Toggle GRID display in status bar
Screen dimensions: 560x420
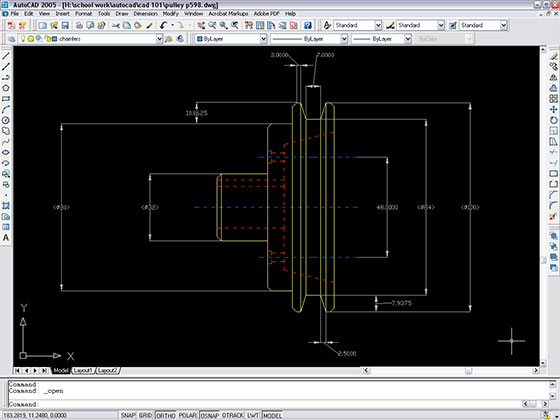pos(145,415)
